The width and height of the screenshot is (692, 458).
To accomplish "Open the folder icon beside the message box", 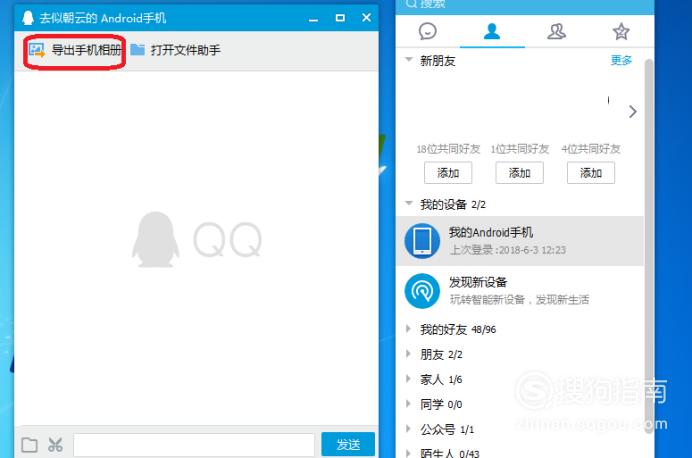I will (x=29, y=445).
